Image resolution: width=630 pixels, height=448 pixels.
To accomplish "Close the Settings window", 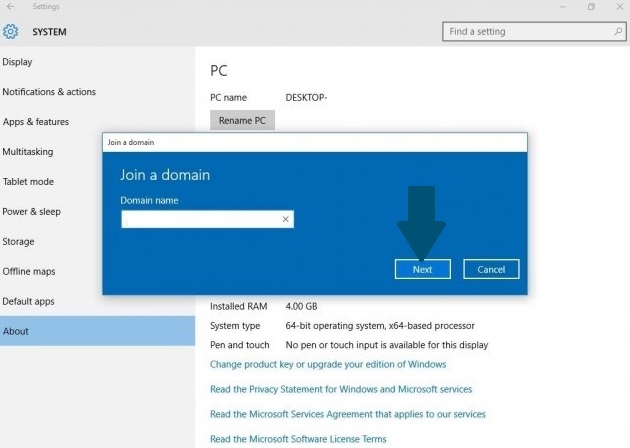I will click(x=620, y=6).
